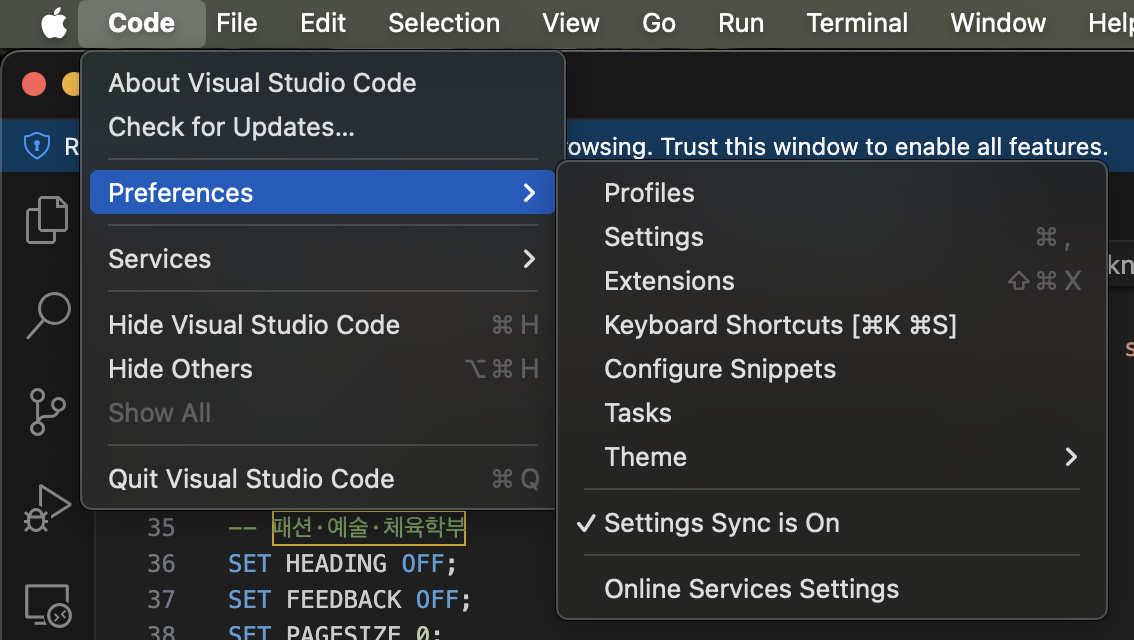
Task: Open the Go menu
Action: [659, 23]
